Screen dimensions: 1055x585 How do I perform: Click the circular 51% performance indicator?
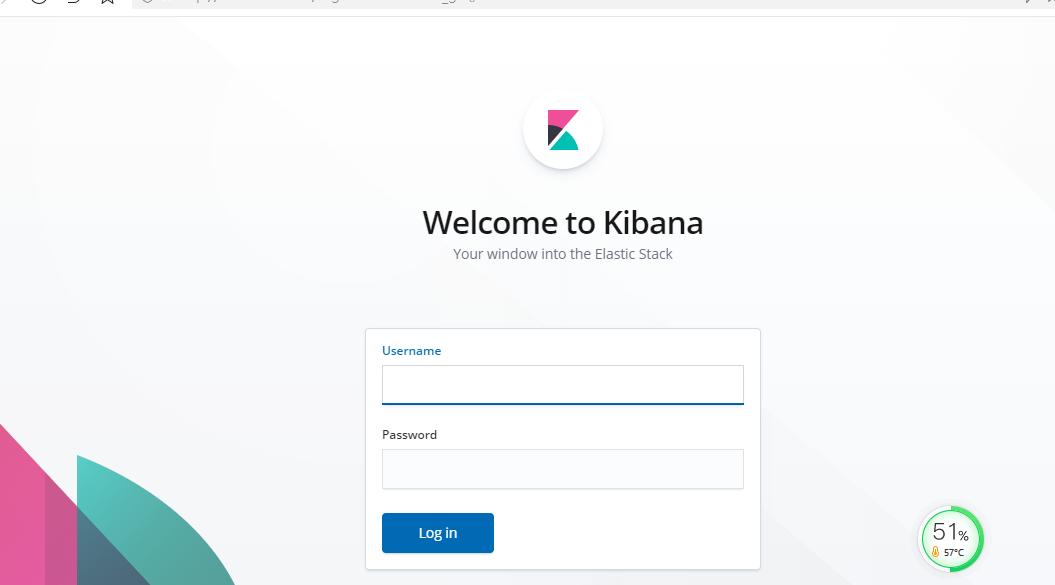949,538
